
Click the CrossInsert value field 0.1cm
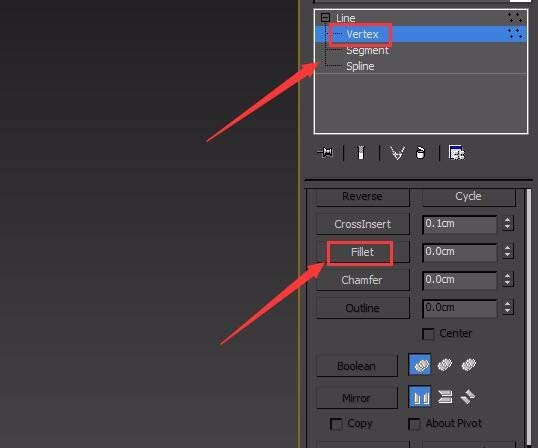coord(459,224)
